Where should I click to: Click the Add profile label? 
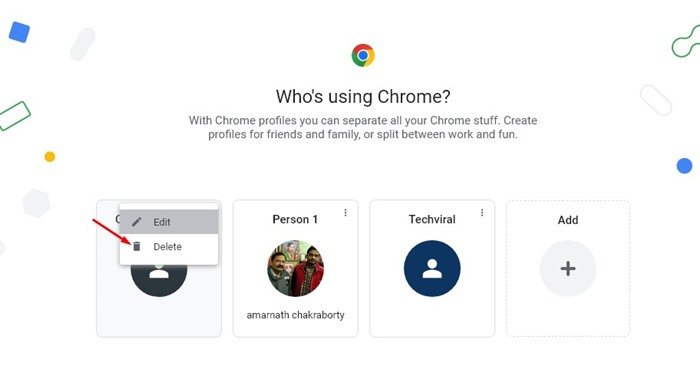click(568, 220)
